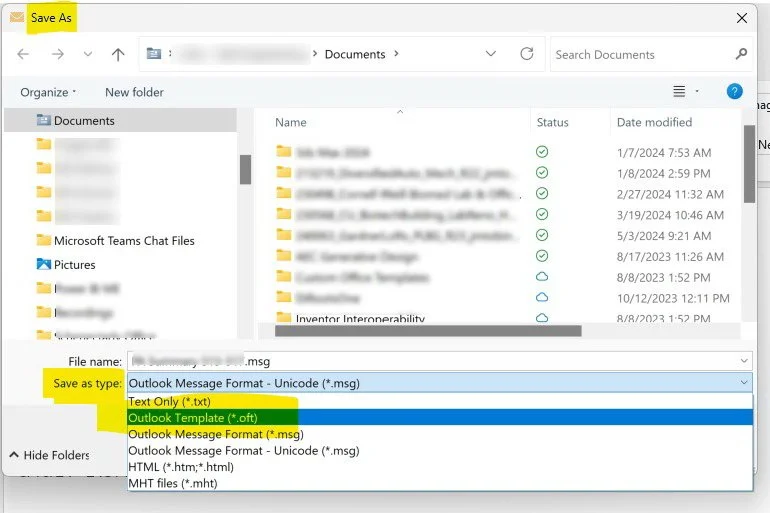This screenshot has width=770, height=513.
Task: Select folder modified 10/12/2023 12:11 PM
Action: 501,298
